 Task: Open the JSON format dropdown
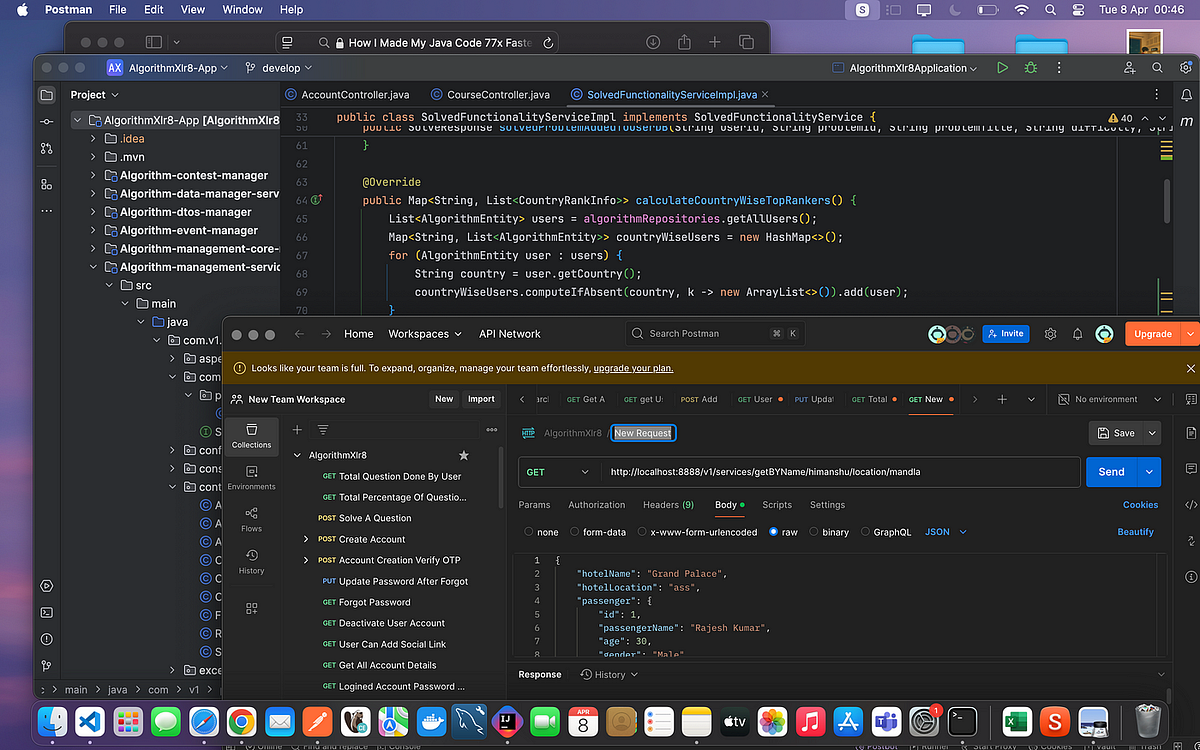tap(946, 532)
